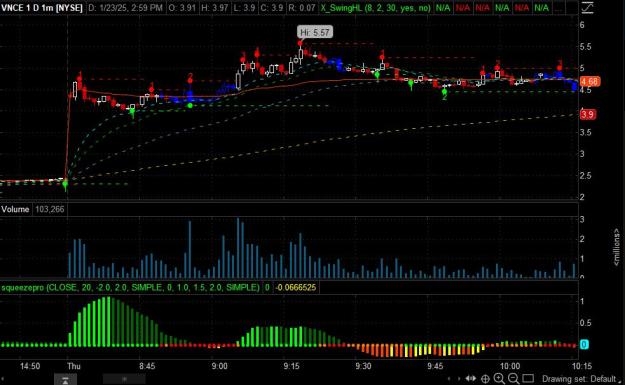The image size is (625, 385).
Task: Click the red 3.9 price tag
Action: [587, 115]
